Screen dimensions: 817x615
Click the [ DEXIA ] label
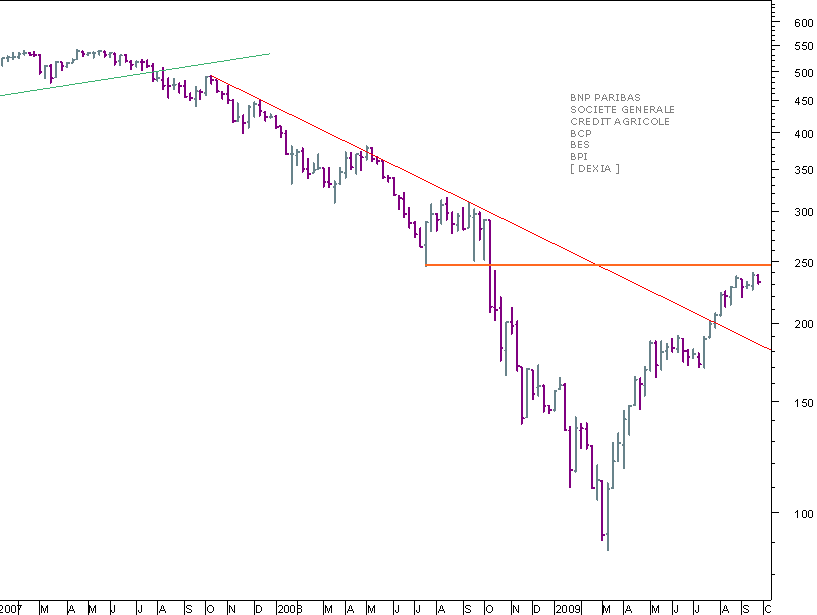(x=595, y=168)
